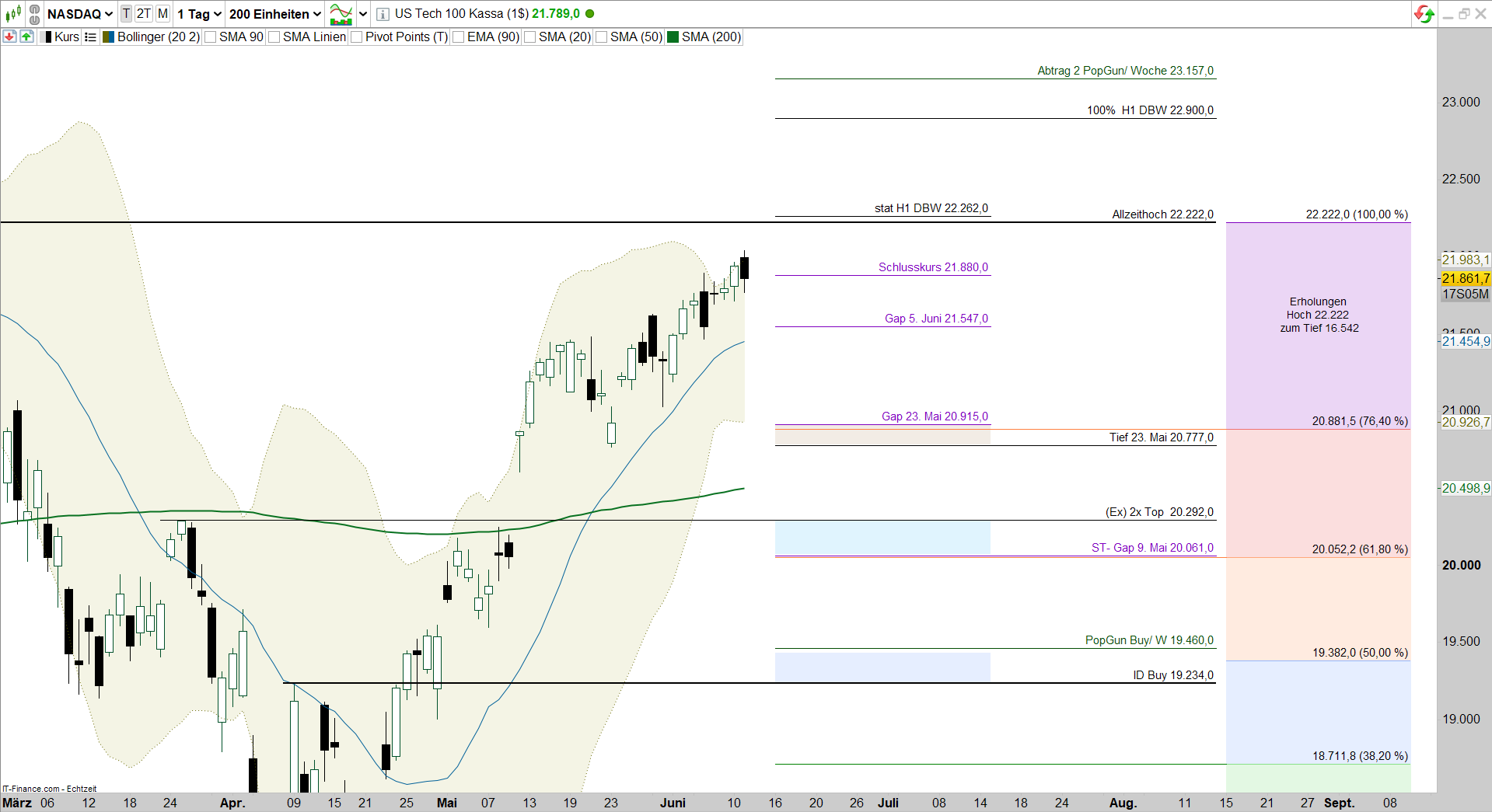The width and height of the screenshot is (1492, 812).
Task: Click the 20.881,5 (76,40 %) Fibonacci label
Action: (1360, 421)
